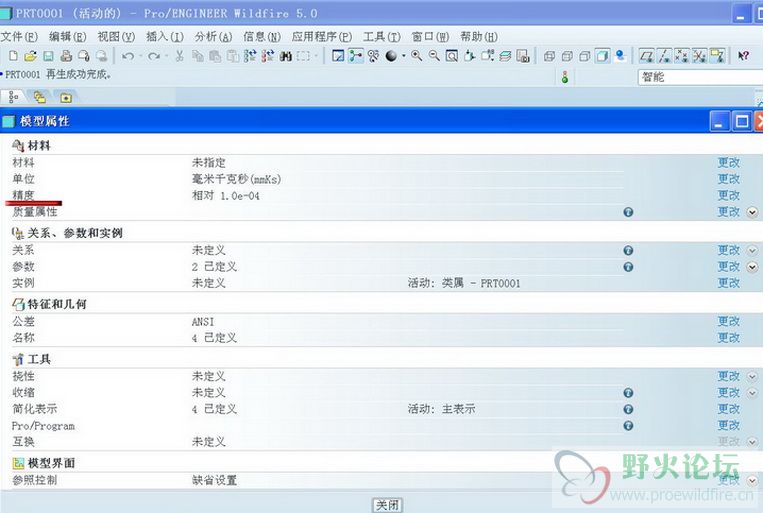Click the Undo arrow icon
The image size is (763, 513).
tap(128, 56)
